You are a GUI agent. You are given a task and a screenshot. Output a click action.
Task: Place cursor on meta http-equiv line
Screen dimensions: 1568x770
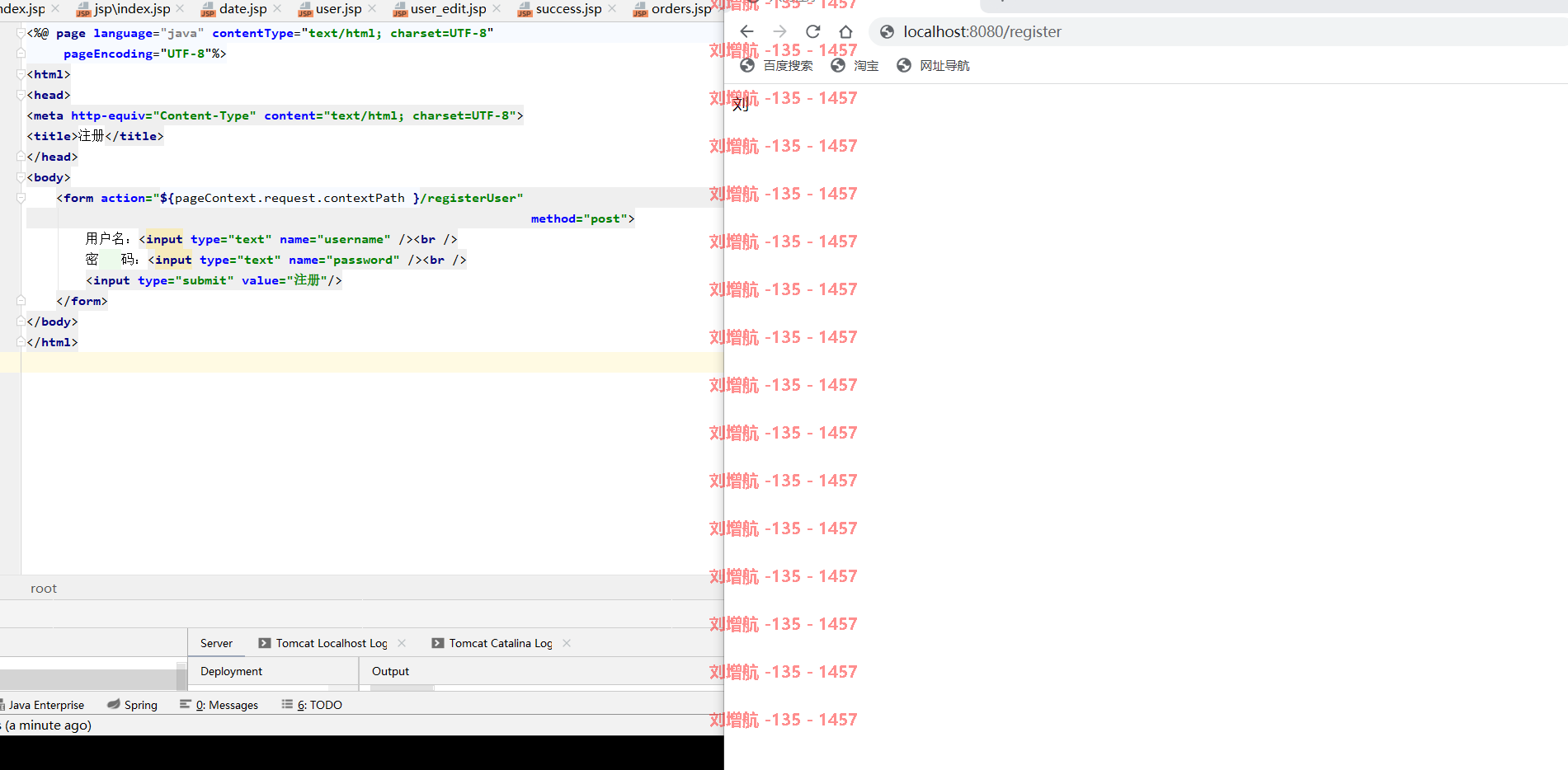tap(275, 115)
